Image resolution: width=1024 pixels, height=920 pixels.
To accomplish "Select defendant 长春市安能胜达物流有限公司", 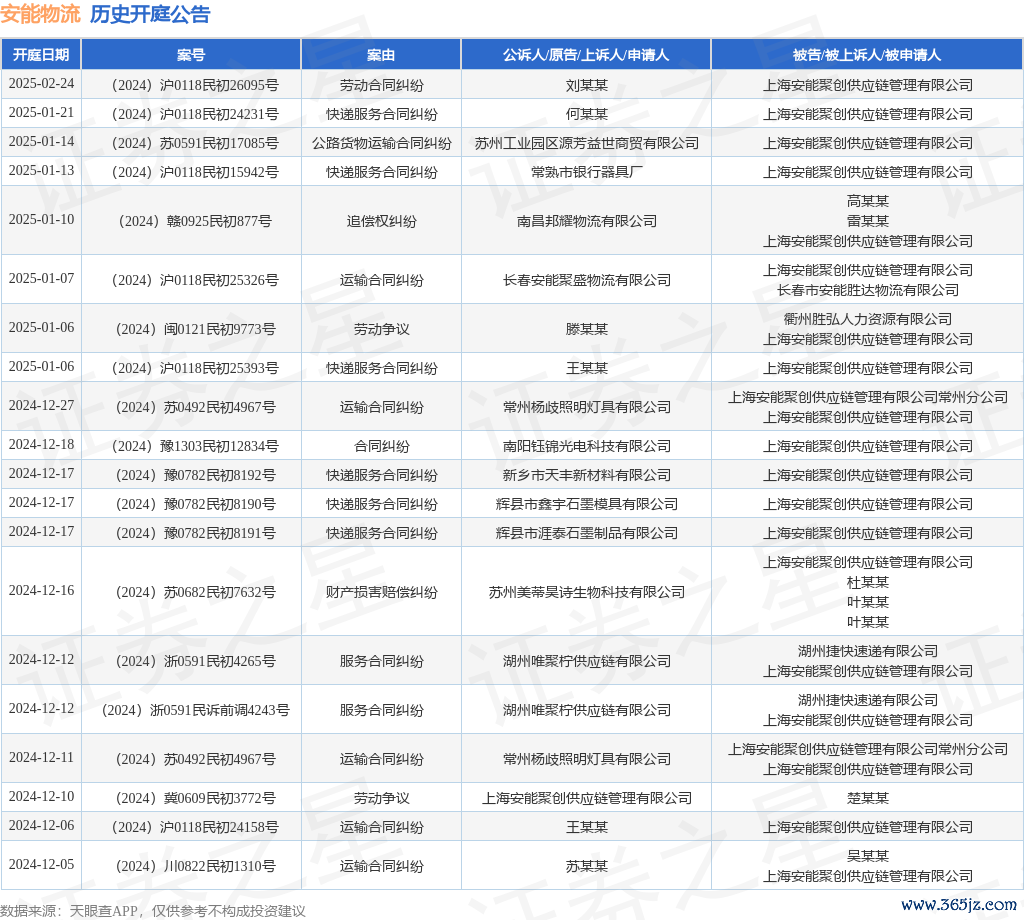I will (867, 290).
